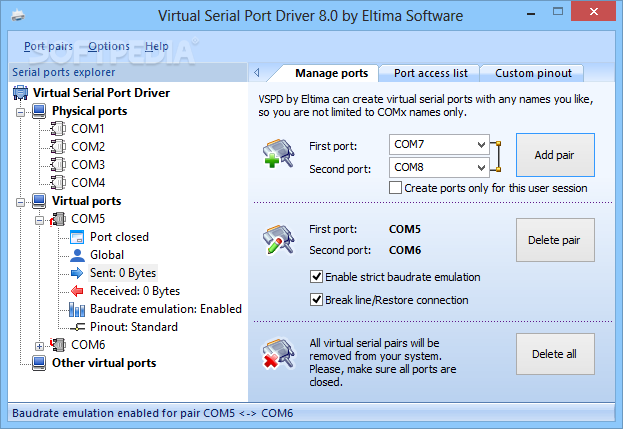Click the Virtual ports computer icon

(x=39, y=201)
